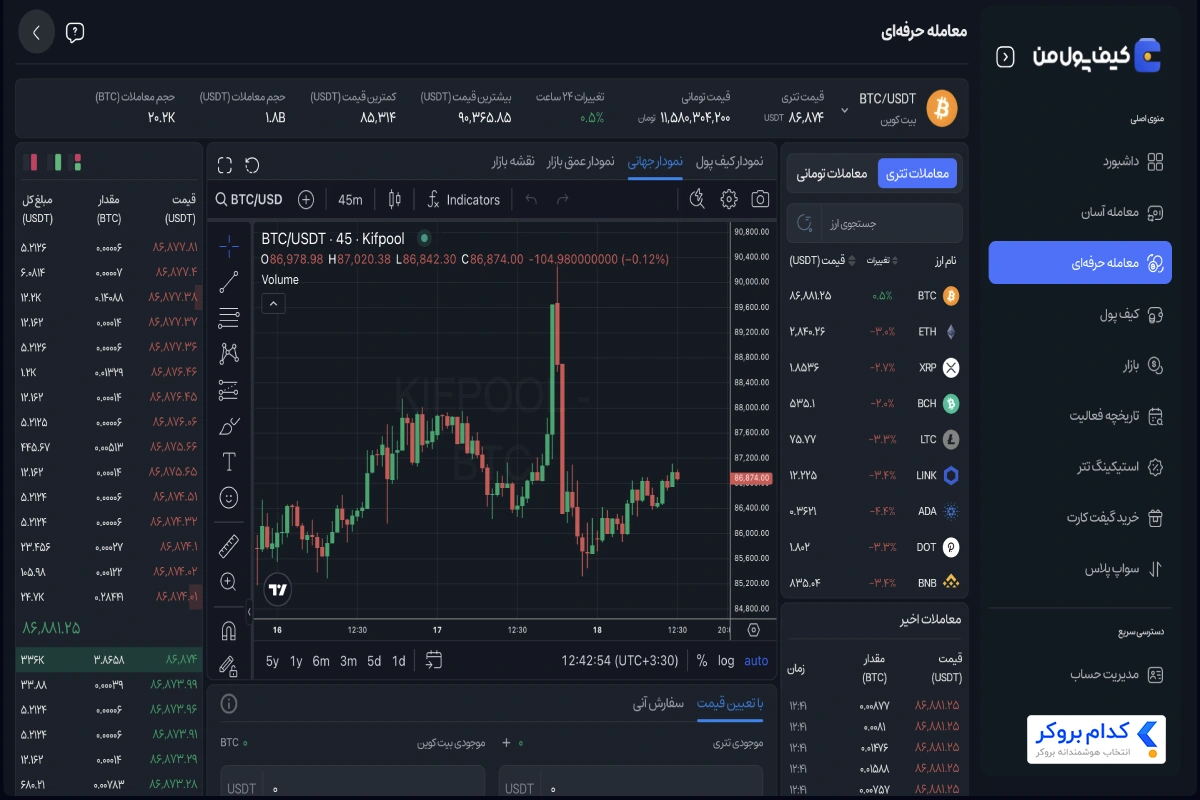
Task: Toggle lock all drawing tools
Action: pos(229,666)
